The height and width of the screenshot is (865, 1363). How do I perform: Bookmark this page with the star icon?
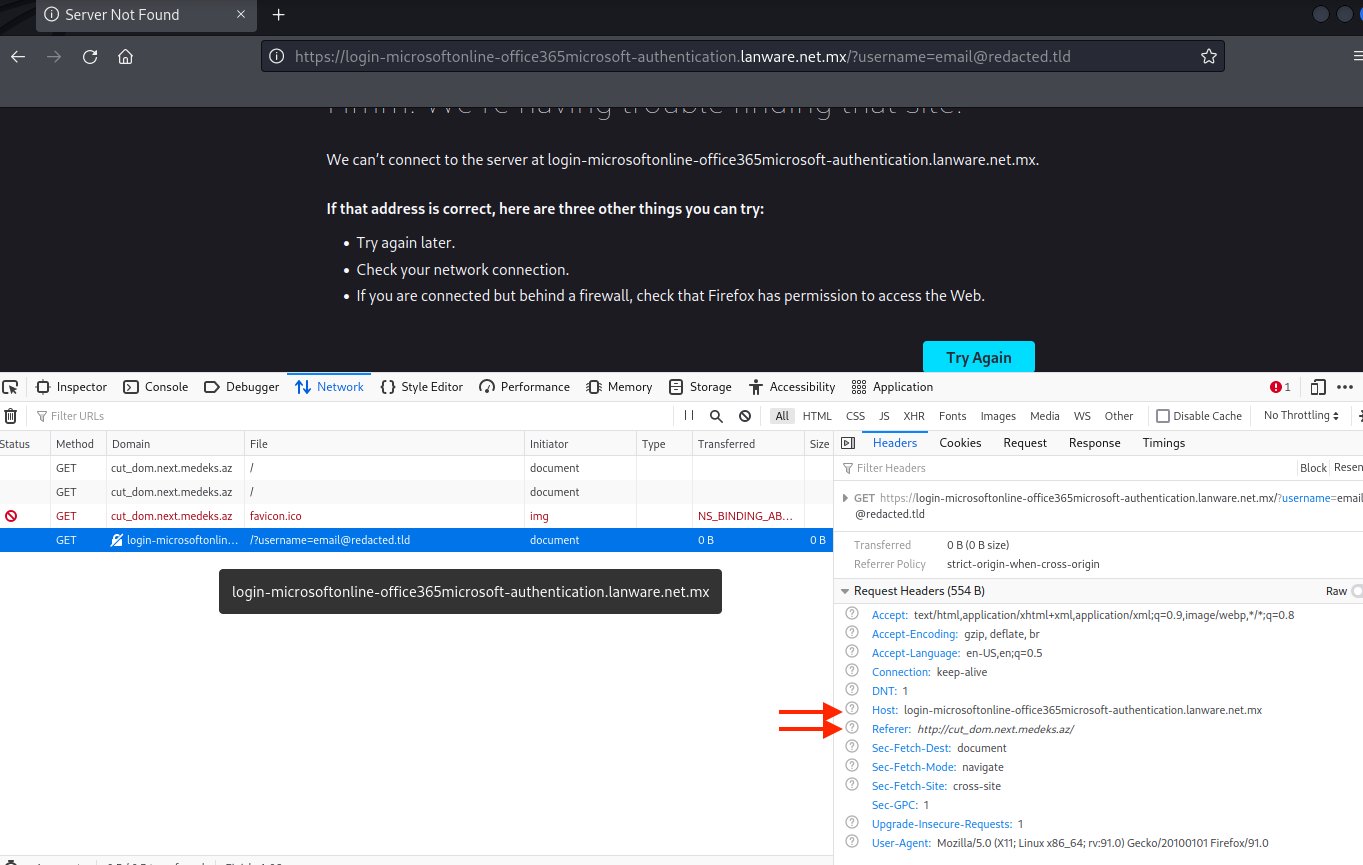(x=1208, y=56)
